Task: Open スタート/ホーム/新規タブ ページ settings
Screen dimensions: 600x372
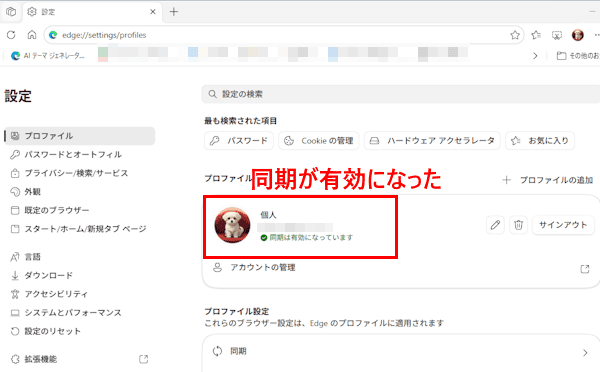Action: point(80,229)
